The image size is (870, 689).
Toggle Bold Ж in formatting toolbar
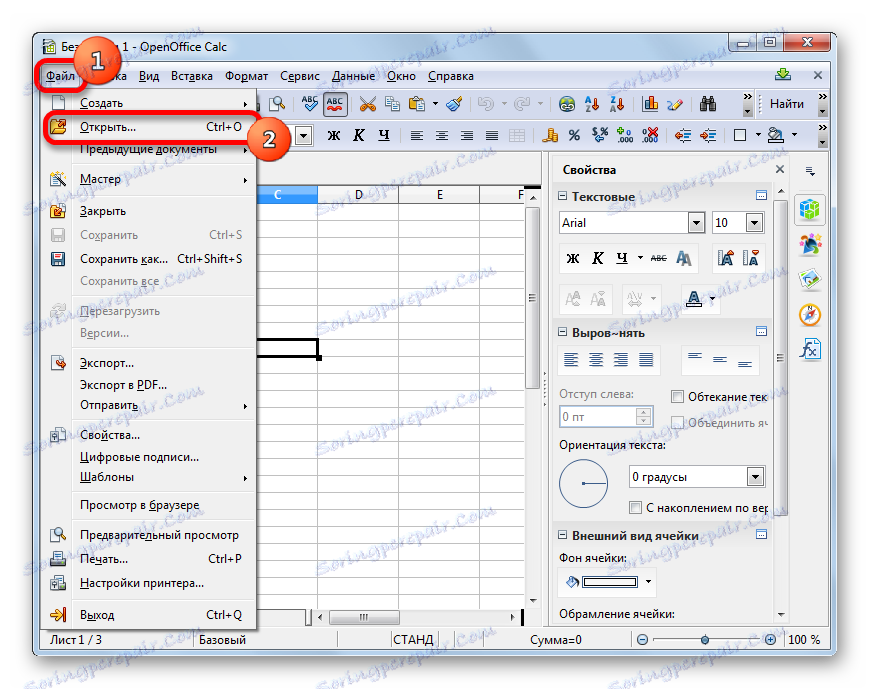coord(333,135)
